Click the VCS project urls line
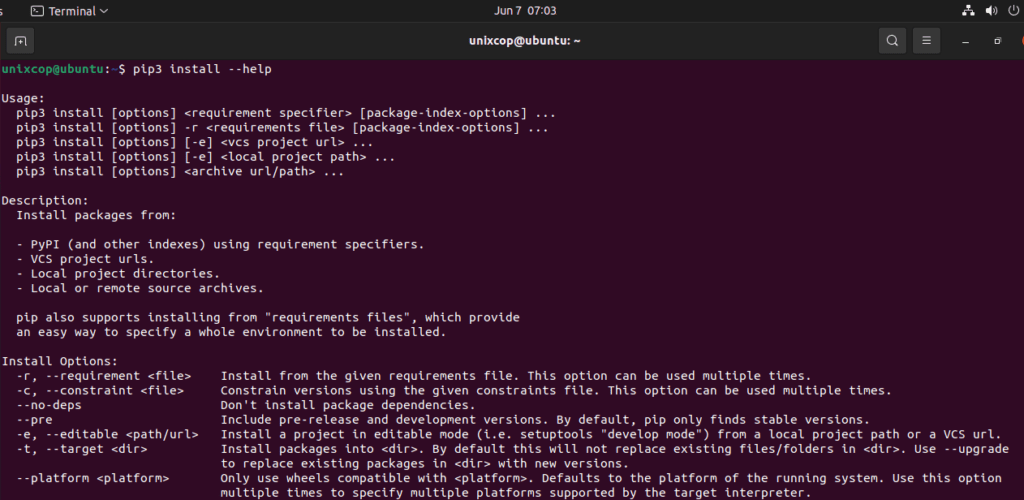The height and width of the screenshot is (500, 1024). point(85,259)
